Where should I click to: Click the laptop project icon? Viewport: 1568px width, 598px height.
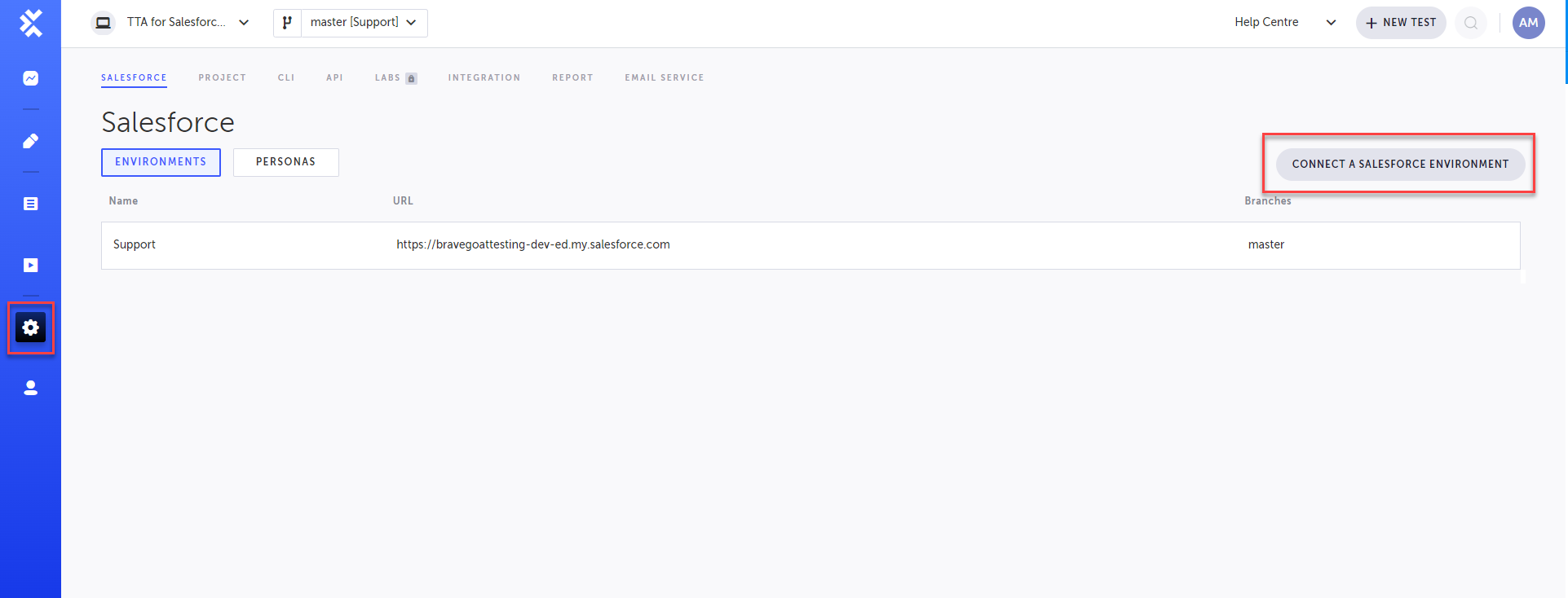(104, 23)
